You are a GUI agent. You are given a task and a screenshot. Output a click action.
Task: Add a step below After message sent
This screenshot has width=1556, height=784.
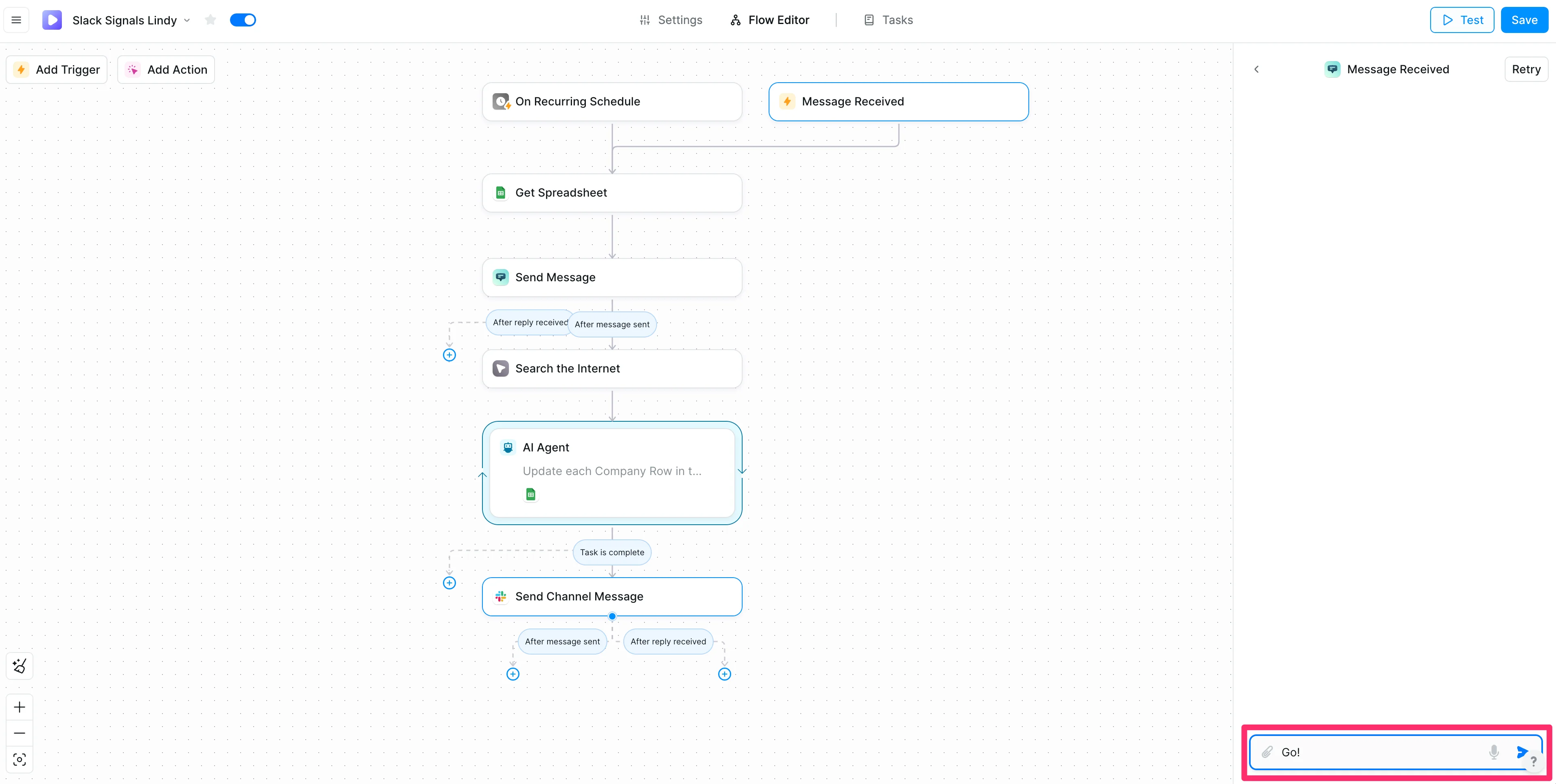513,674
